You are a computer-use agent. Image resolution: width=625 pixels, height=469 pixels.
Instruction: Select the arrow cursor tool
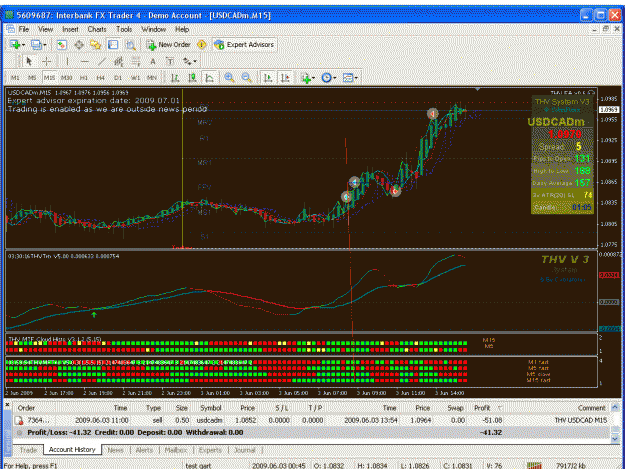click(29, 61)
